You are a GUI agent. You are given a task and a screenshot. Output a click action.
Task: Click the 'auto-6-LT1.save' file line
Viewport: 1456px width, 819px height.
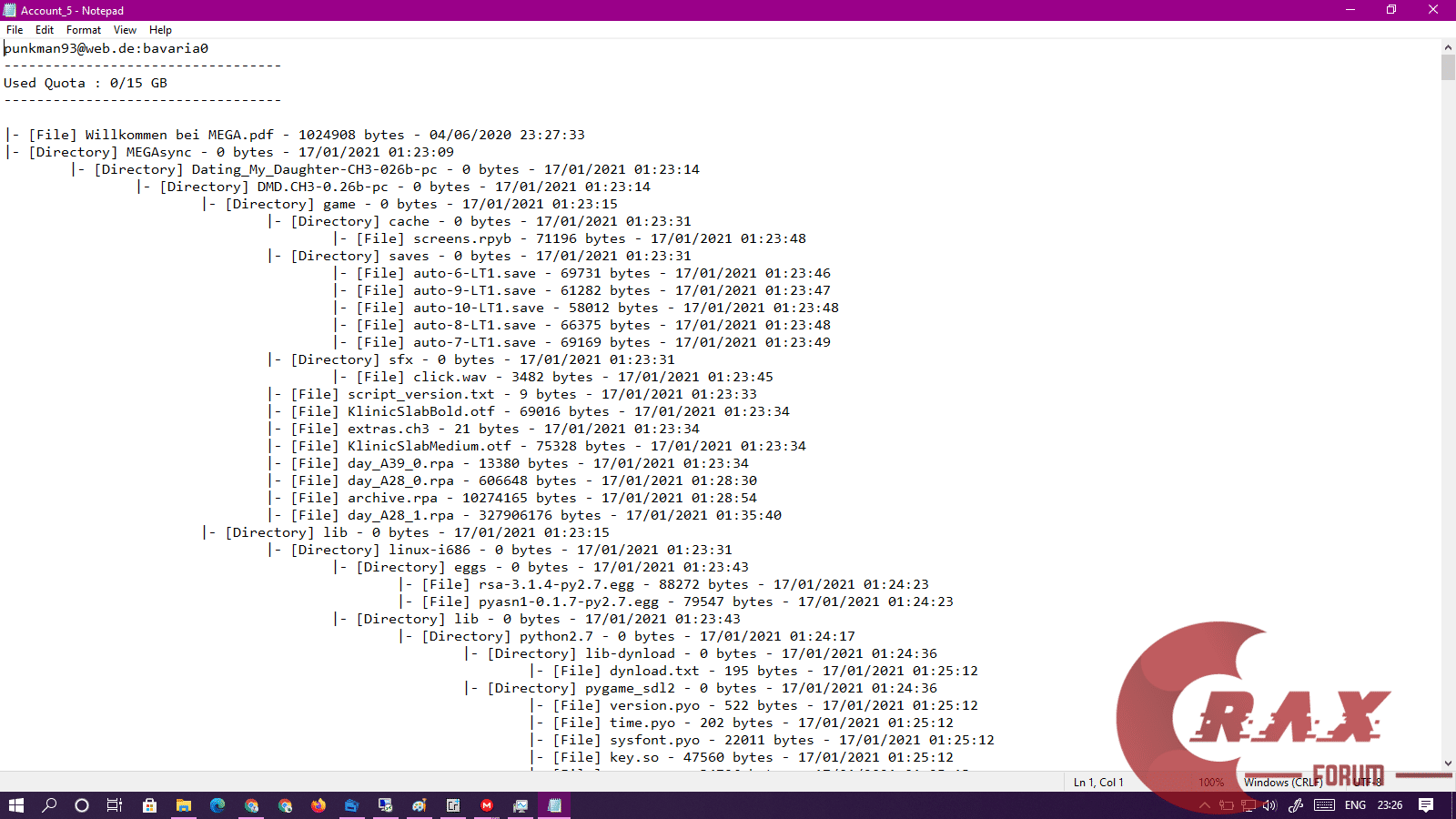[x=581, y=273]
